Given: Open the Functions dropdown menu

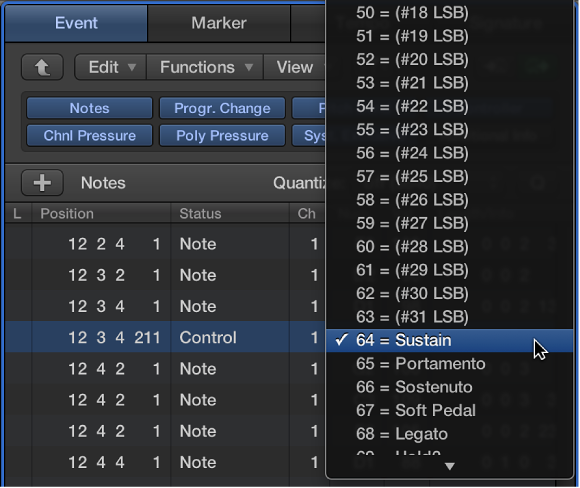Looking at the screenshot, I should point(205,67).
